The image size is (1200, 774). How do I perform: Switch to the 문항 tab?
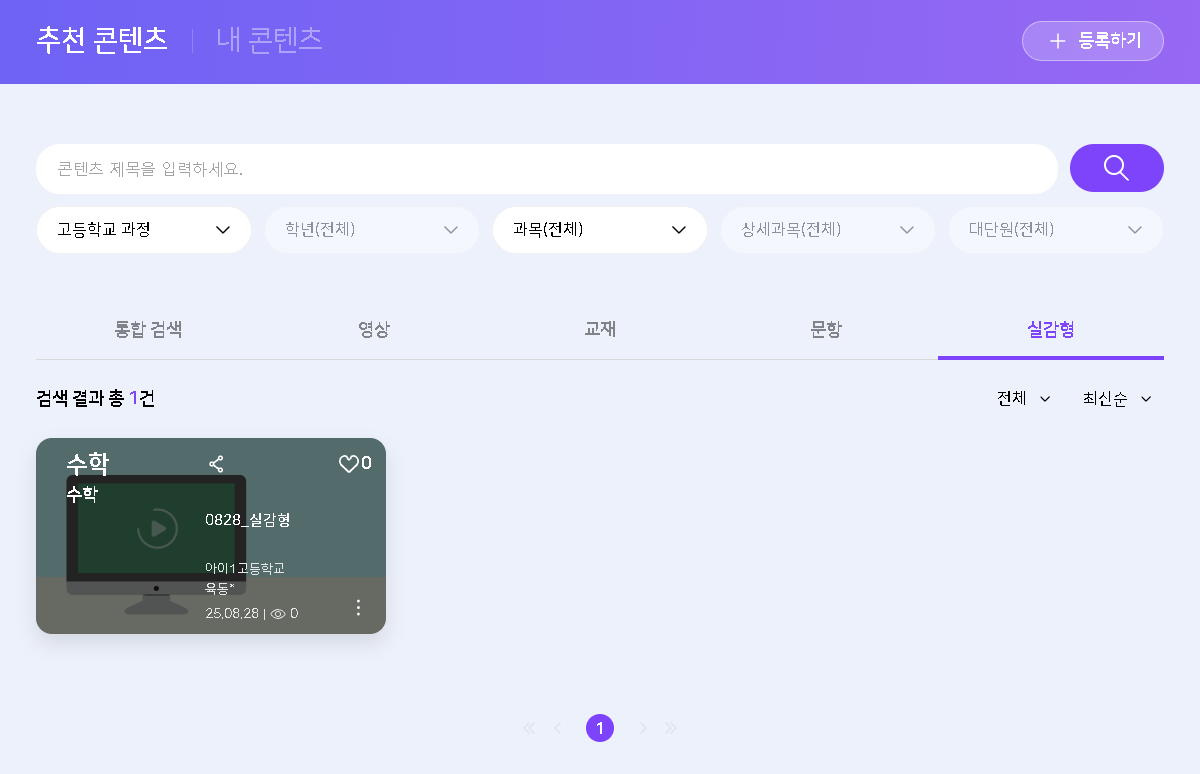[826, 329]
